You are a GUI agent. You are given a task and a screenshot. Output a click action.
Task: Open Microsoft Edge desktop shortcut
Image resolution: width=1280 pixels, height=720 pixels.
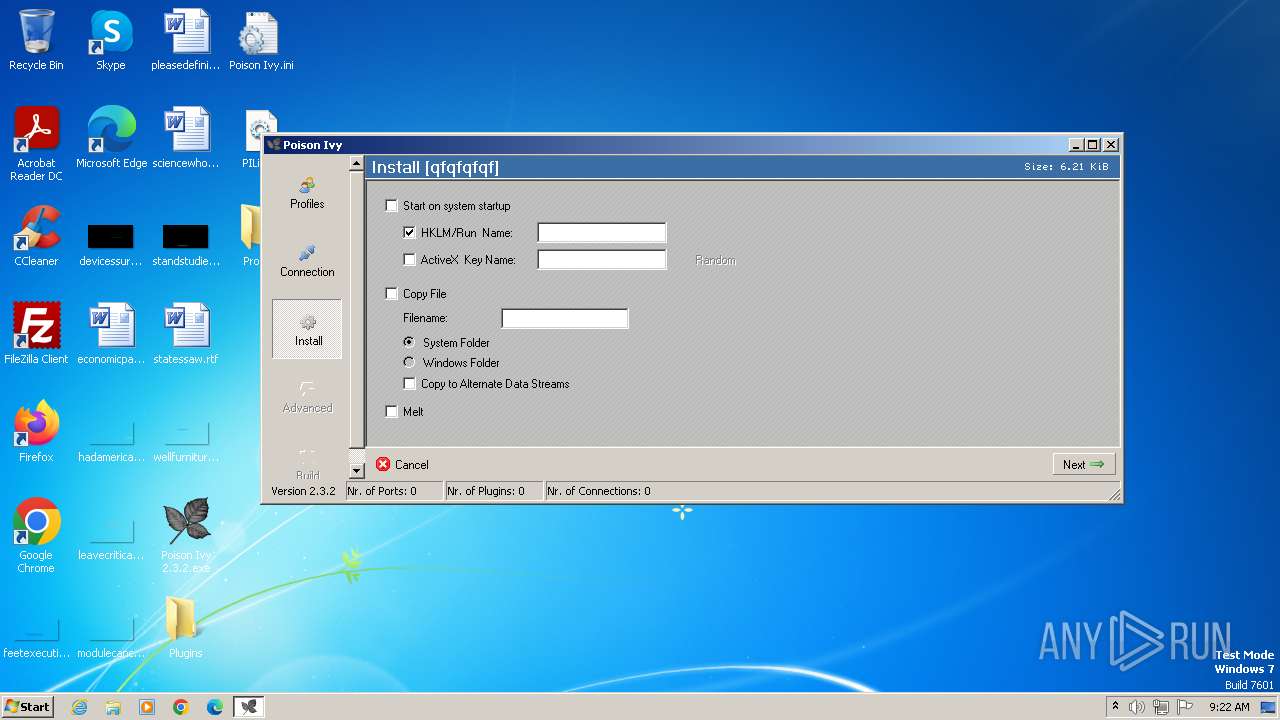point(111,138)
